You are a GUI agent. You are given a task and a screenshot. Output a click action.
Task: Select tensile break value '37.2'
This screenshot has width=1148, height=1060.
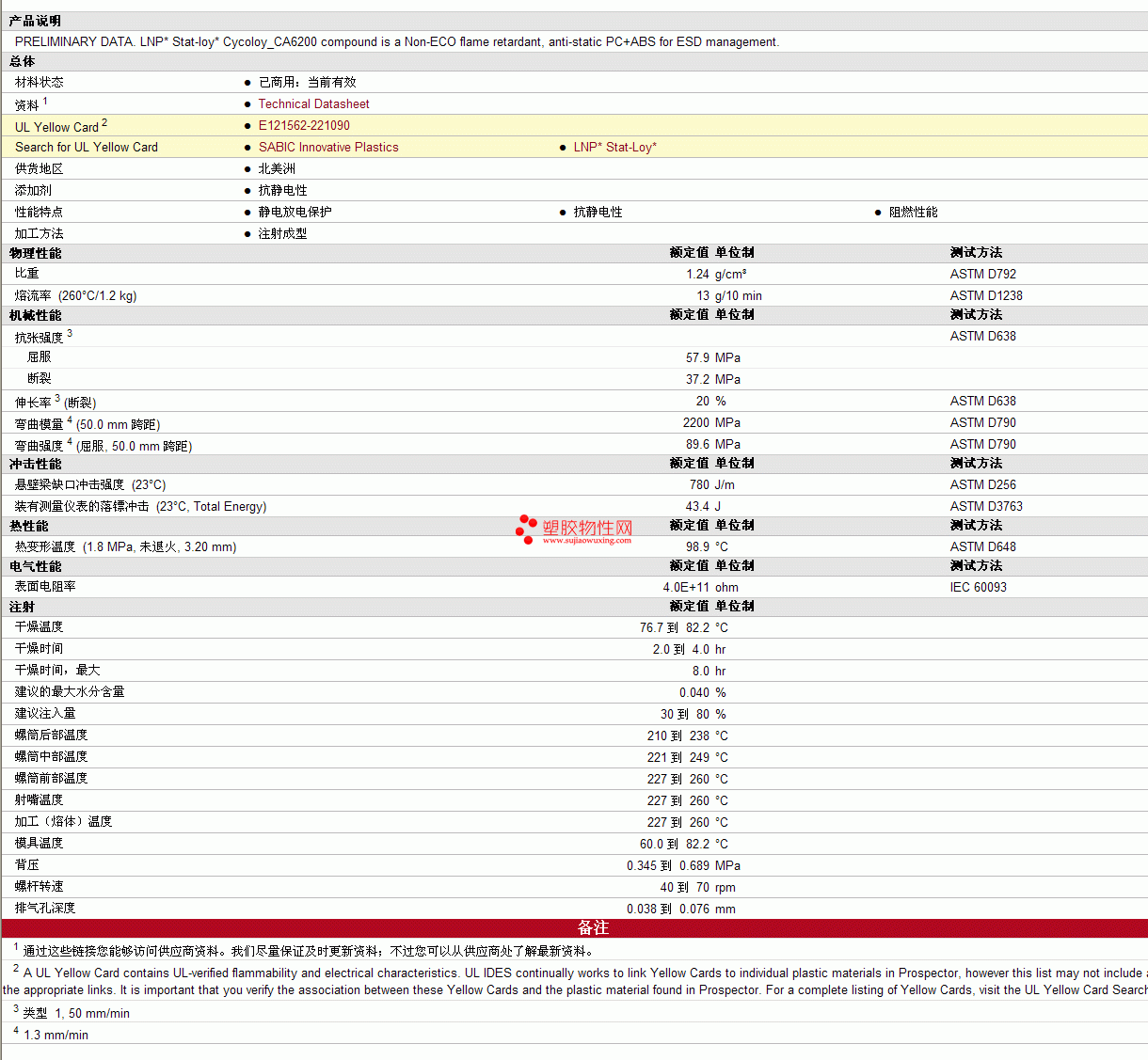[697, 379]
